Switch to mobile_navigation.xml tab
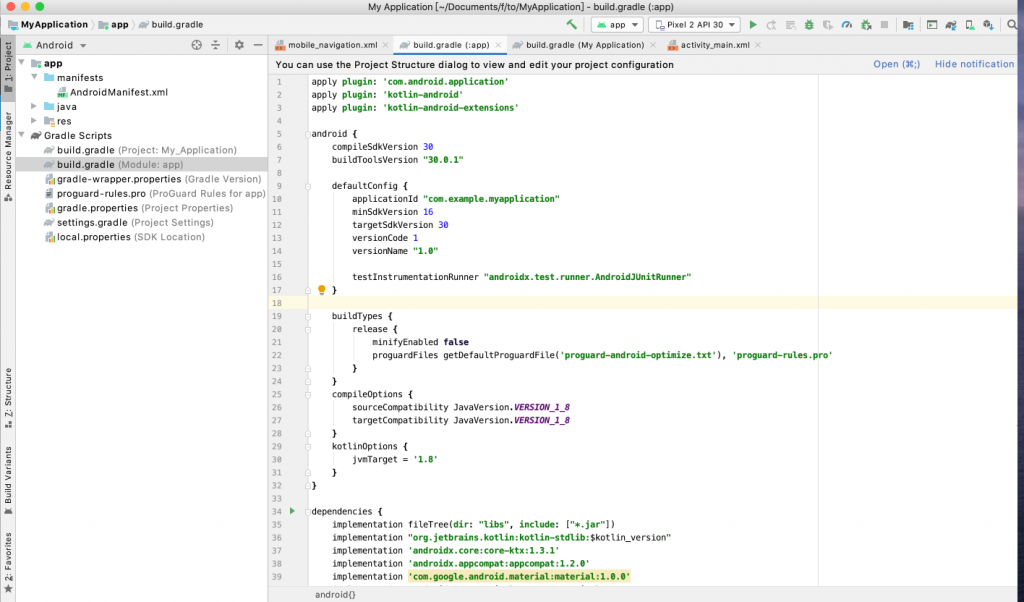The width and height of the screenshot is (1024, 602). click(x=332, y=45)
